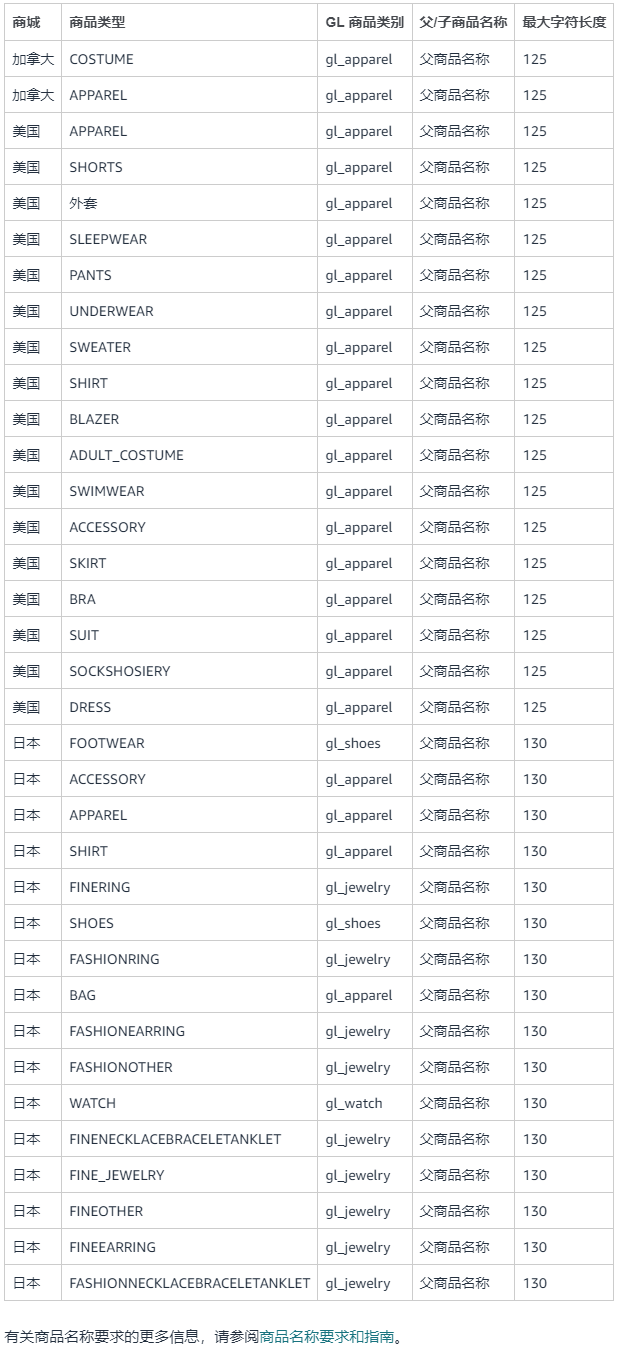Select the FINEEARRING cell
Viewport: 617px width, 1347px height.
pos(113,1247)
